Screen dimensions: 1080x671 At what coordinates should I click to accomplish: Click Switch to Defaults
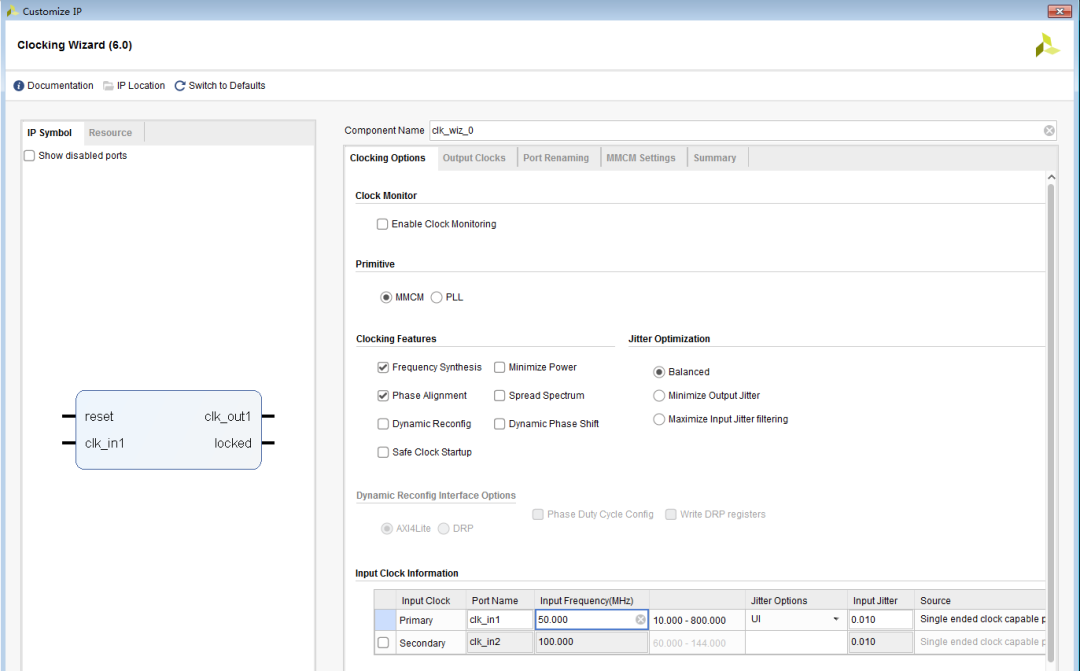click(x=227, y=85)
